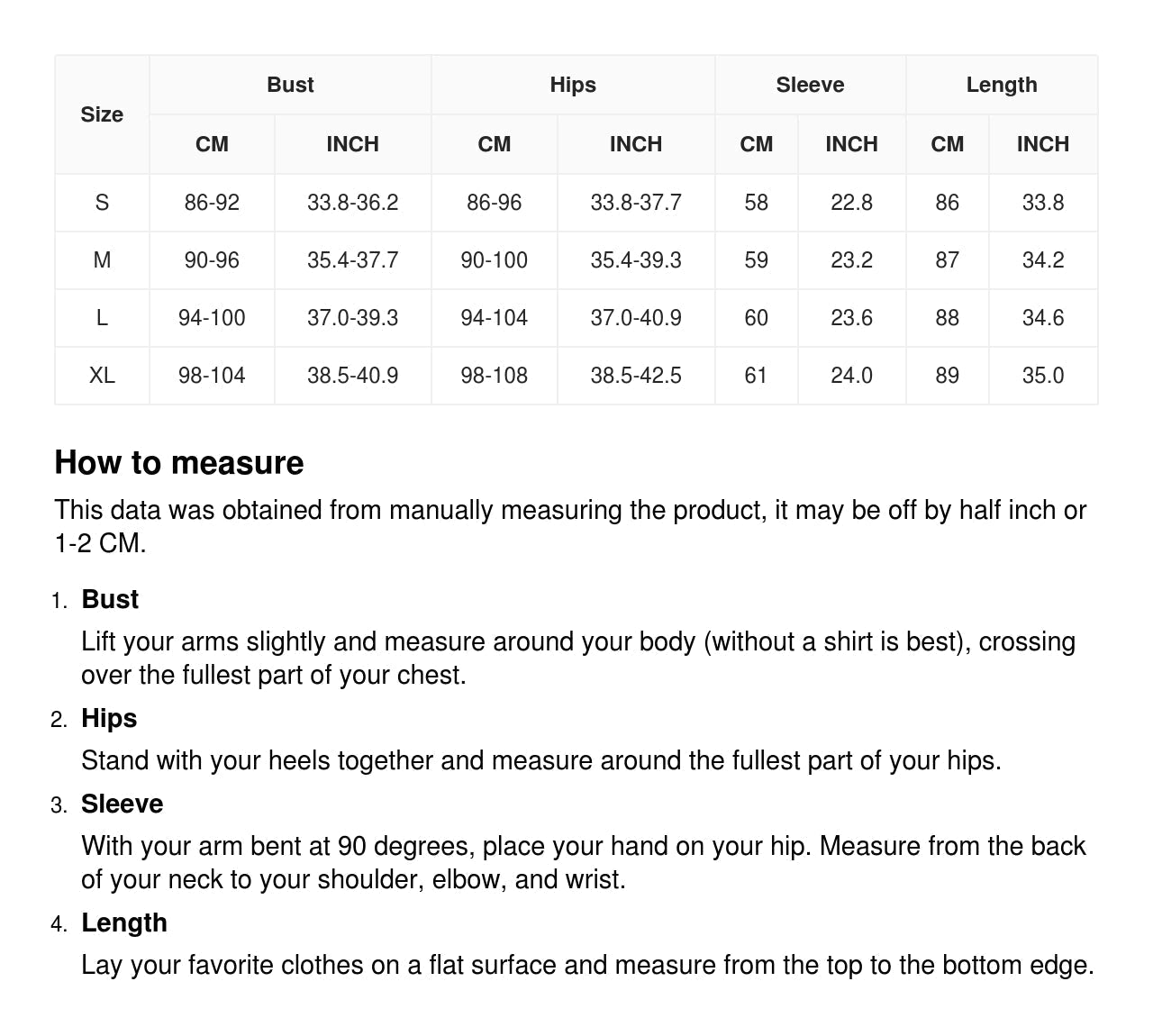
Task: Click the L size row label
Action: (x=102, y=318)
